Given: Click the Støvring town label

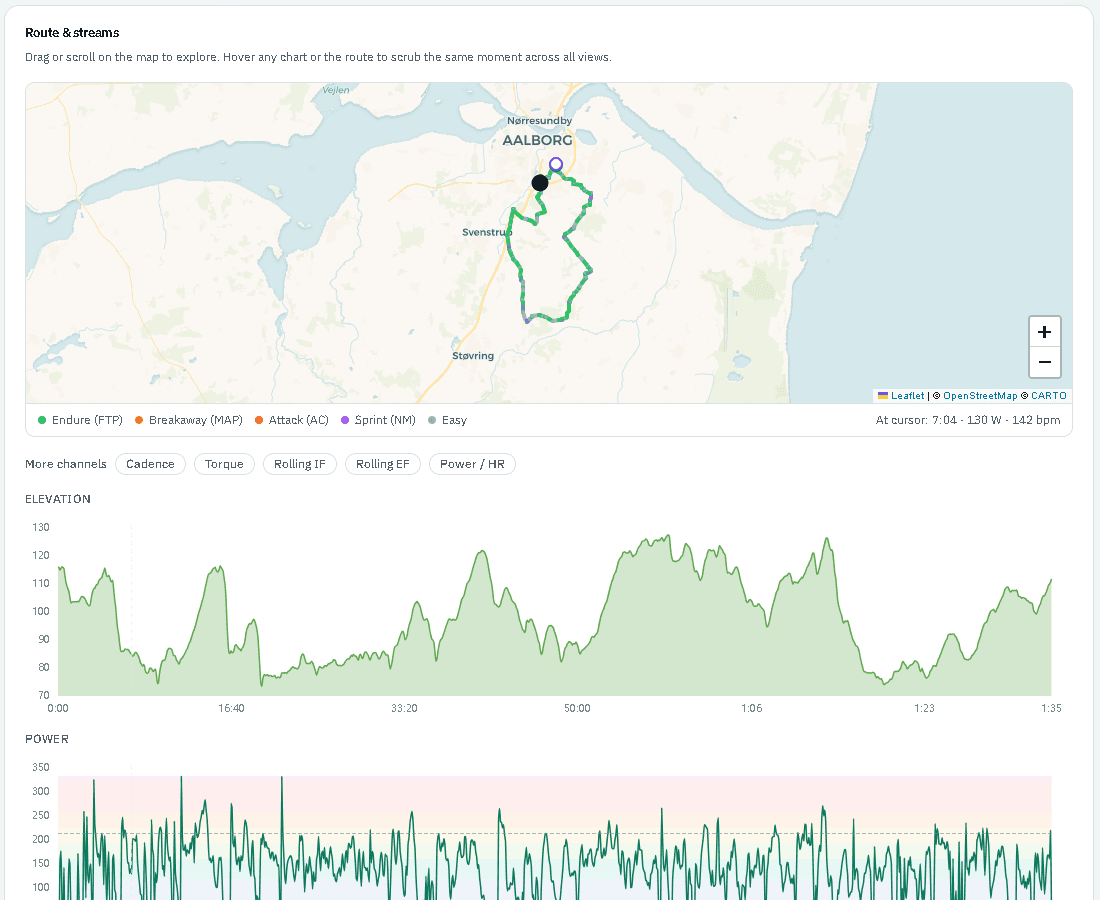Looking at the screenshot, I should pos(473,356).
